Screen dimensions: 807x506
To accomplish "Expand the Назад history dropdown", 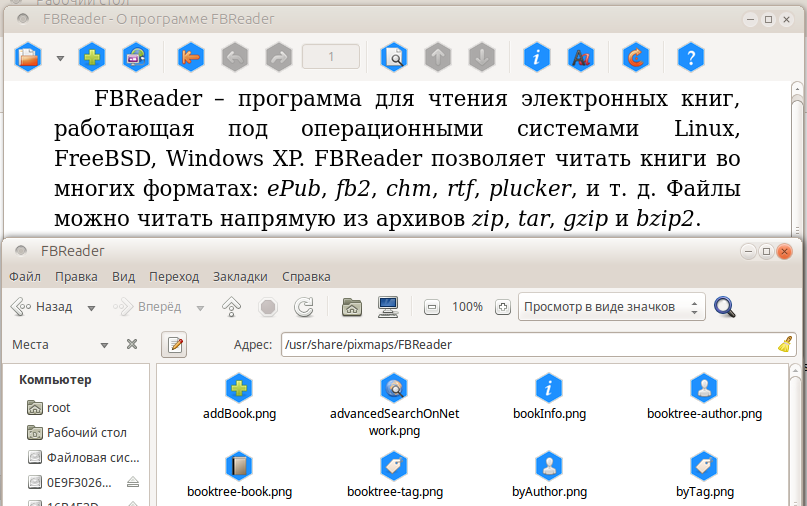I will (x=91, y=308).
